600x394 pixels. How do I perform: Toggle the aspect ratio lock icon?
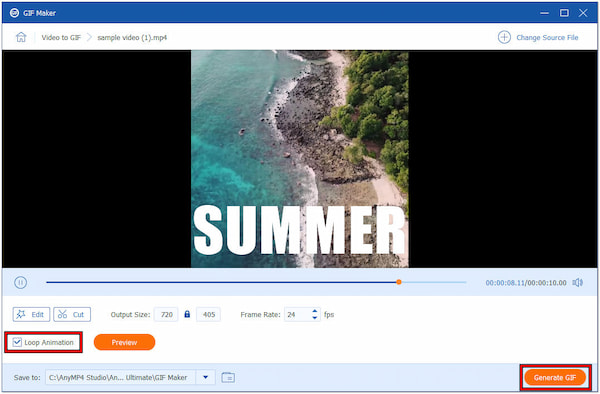[187, 314]
